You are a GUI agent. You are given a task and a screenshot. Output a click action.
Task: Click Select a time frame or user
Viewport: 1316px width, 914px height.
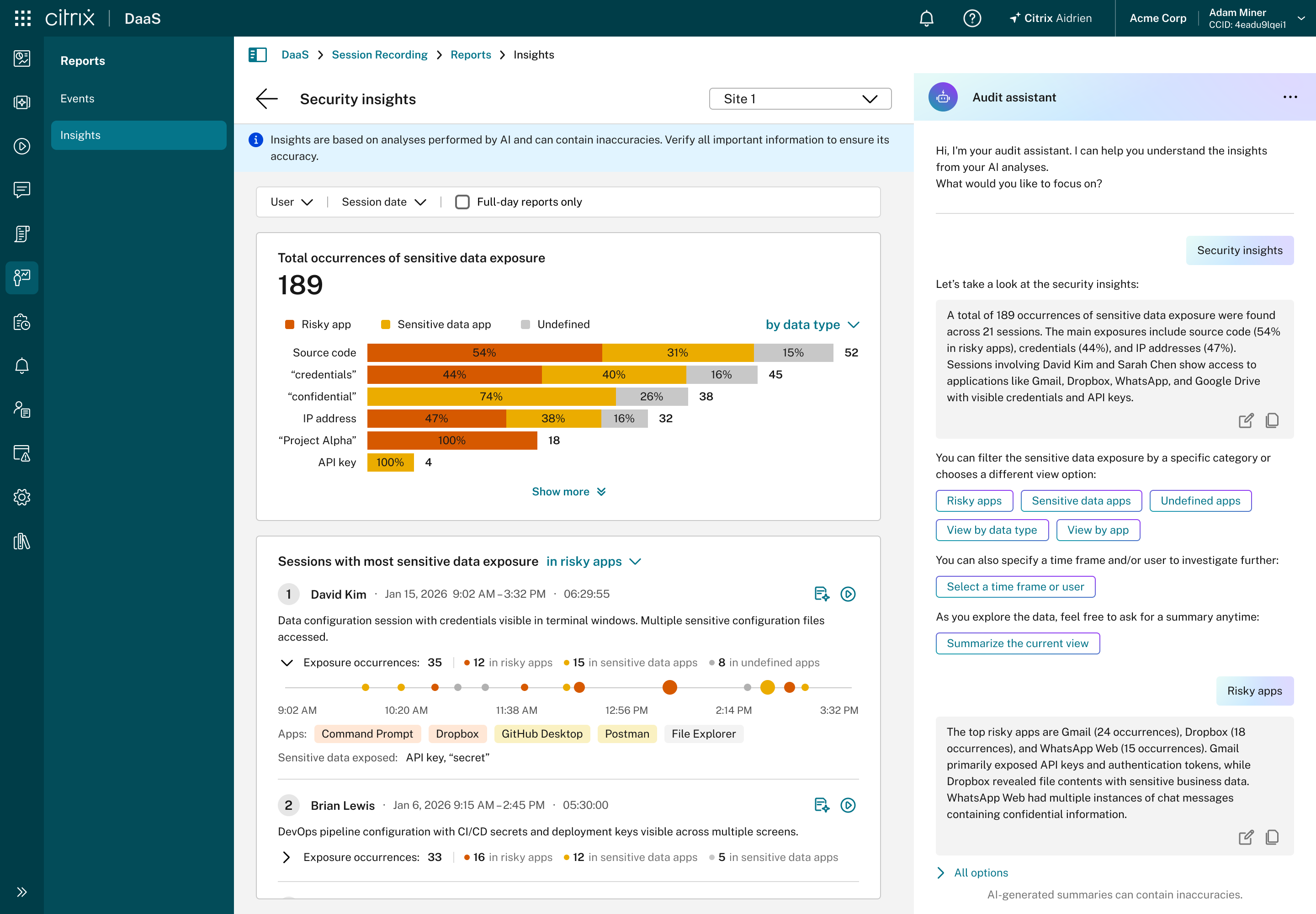[1015, 586]
